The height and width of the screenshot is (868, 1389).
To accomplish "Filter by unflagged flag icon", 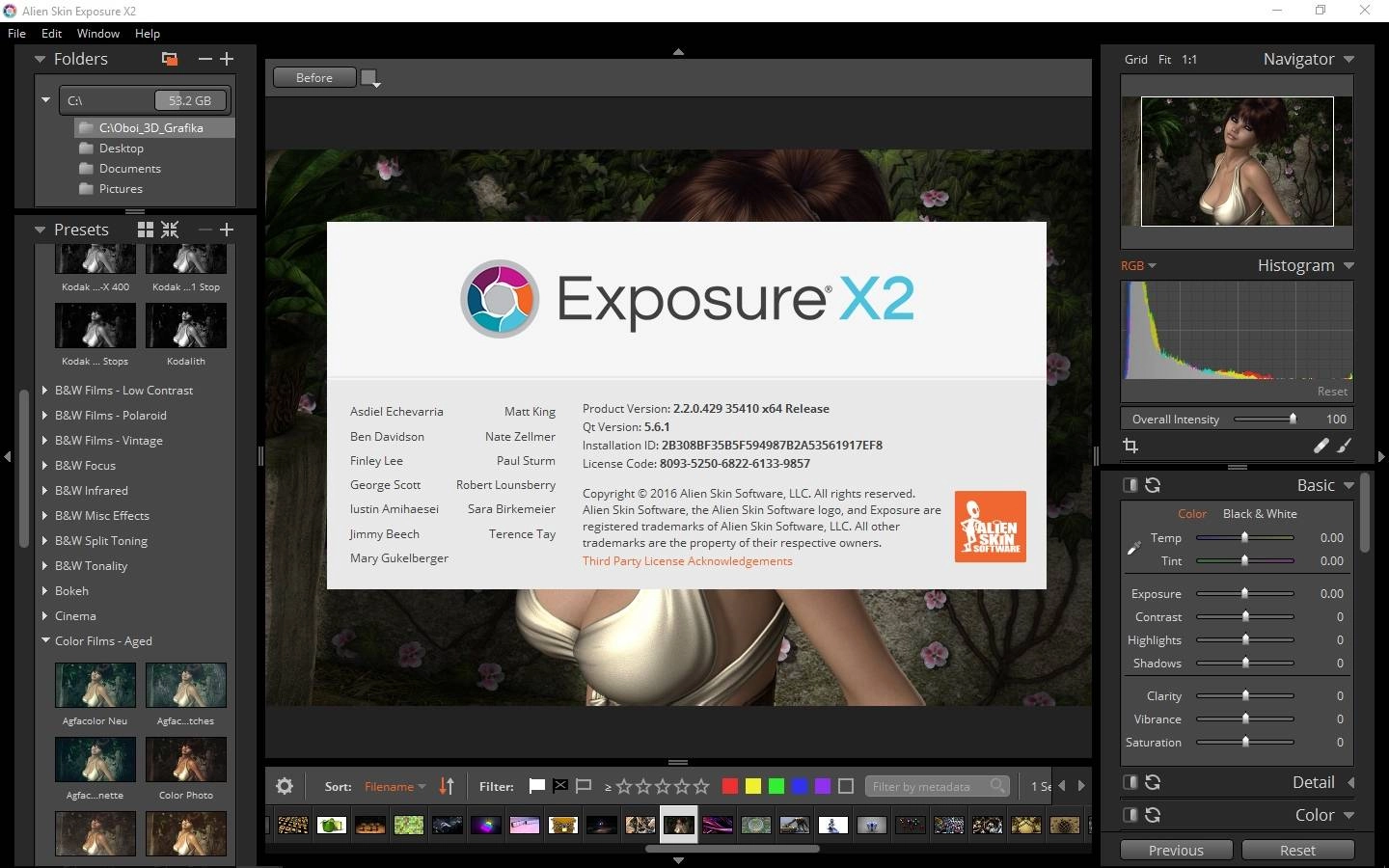I will 584,786.
